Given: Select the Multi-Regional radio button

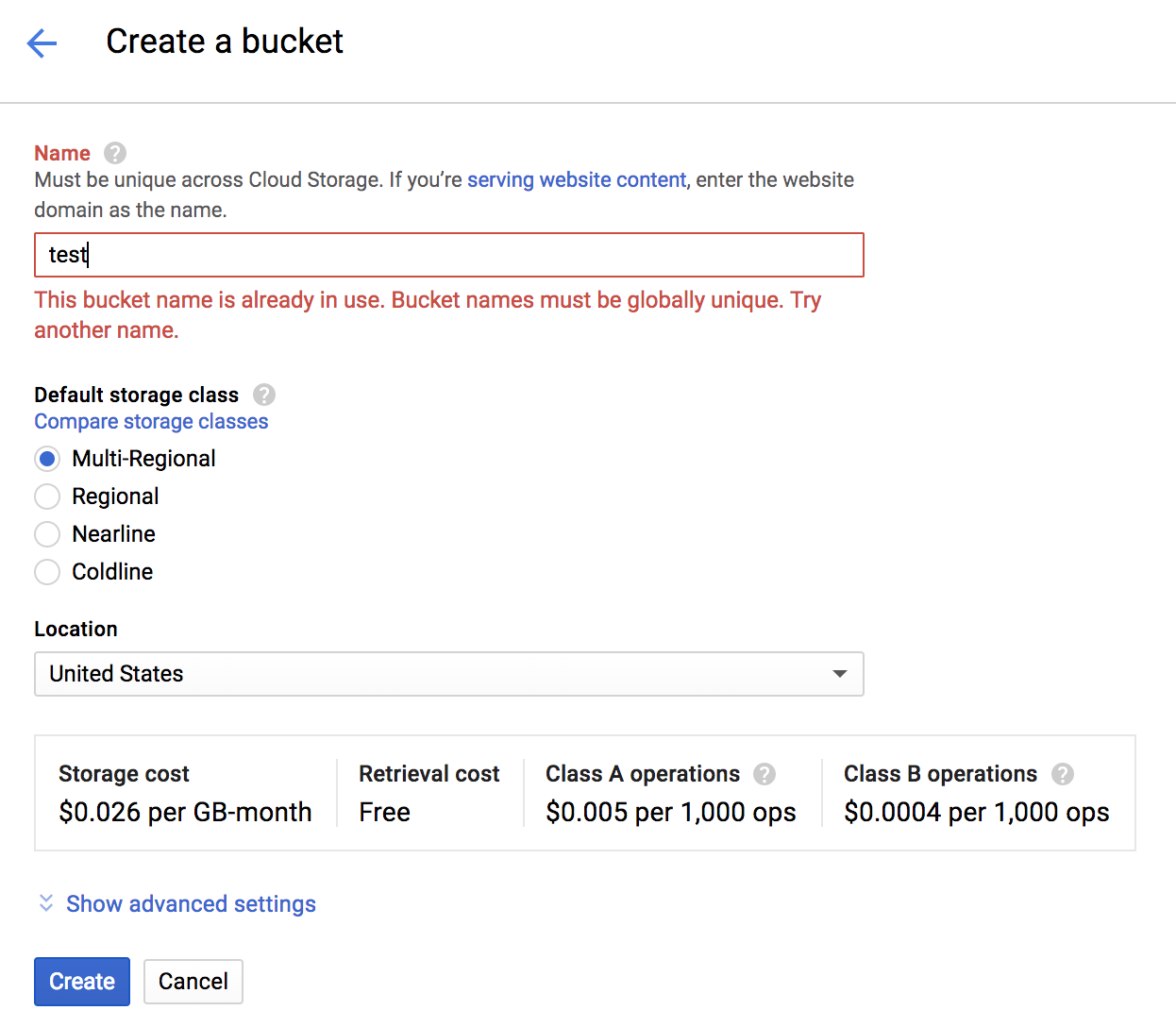Looking at the screenshot, I should tap(47, 459).
